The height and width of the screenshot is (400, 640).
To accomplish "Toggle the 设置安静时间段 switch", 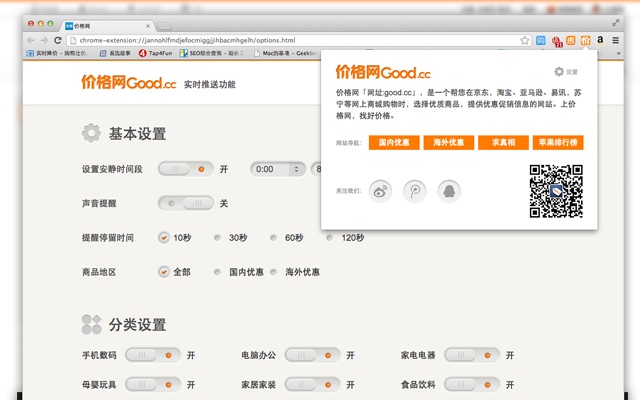I will click(186, 169).
